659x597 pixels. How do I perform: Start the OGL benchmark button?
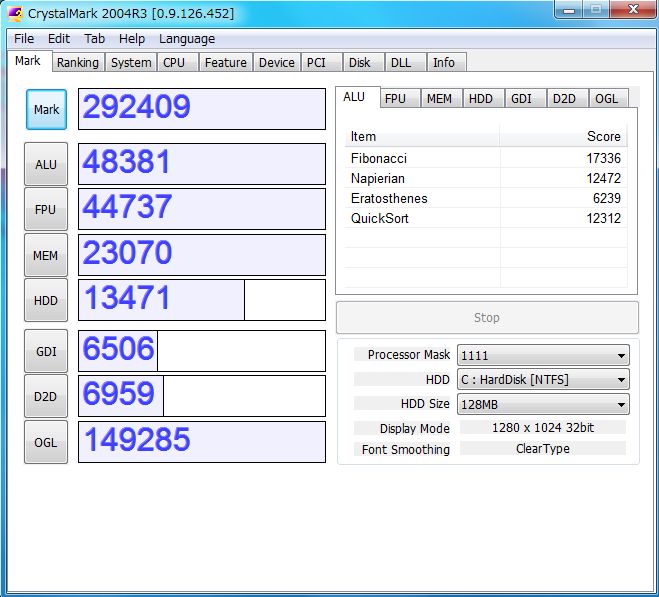click(x=46, y=442)
